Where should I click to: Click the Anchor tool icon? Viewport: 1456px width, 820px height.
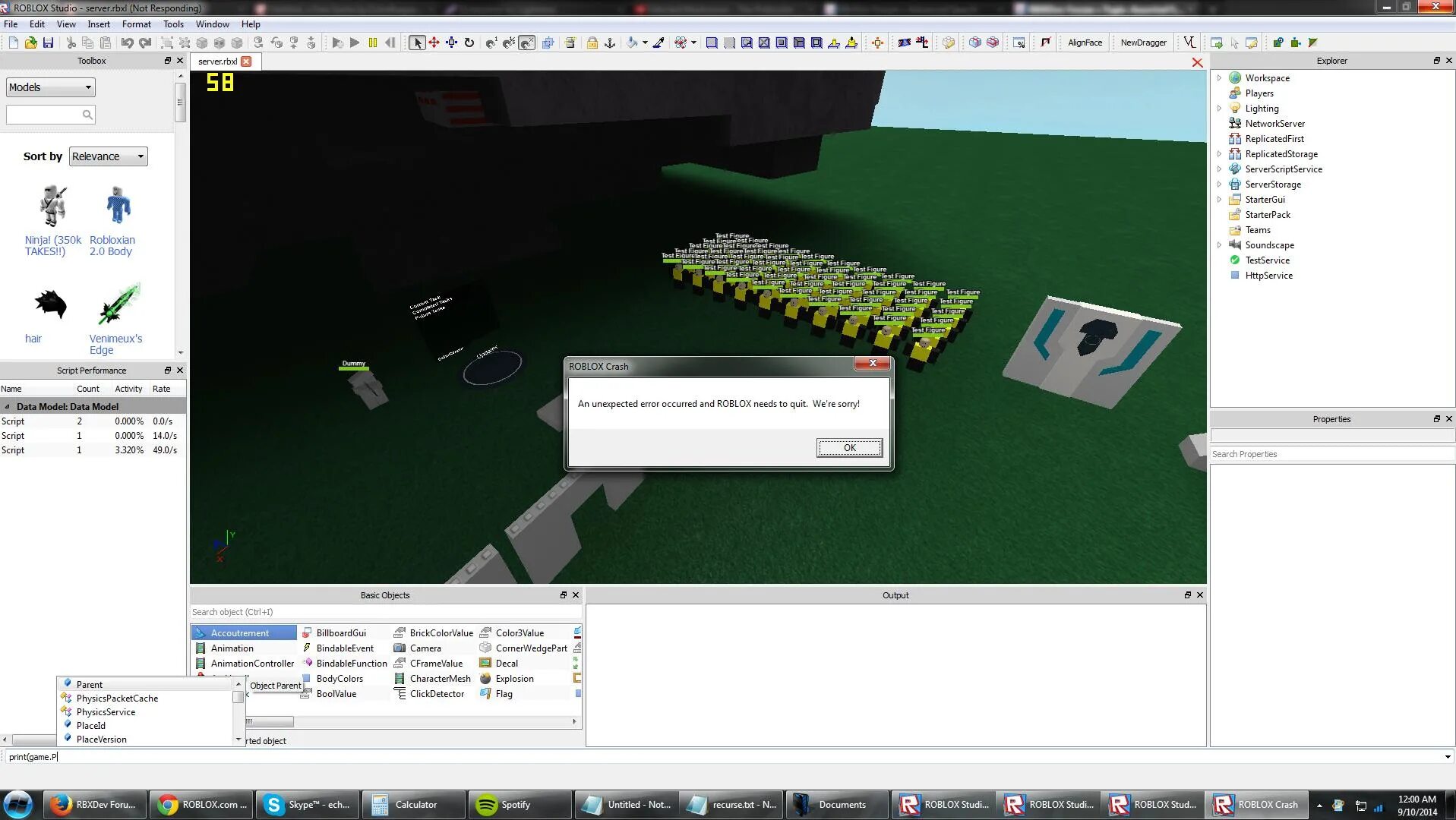tap(610, 43)
